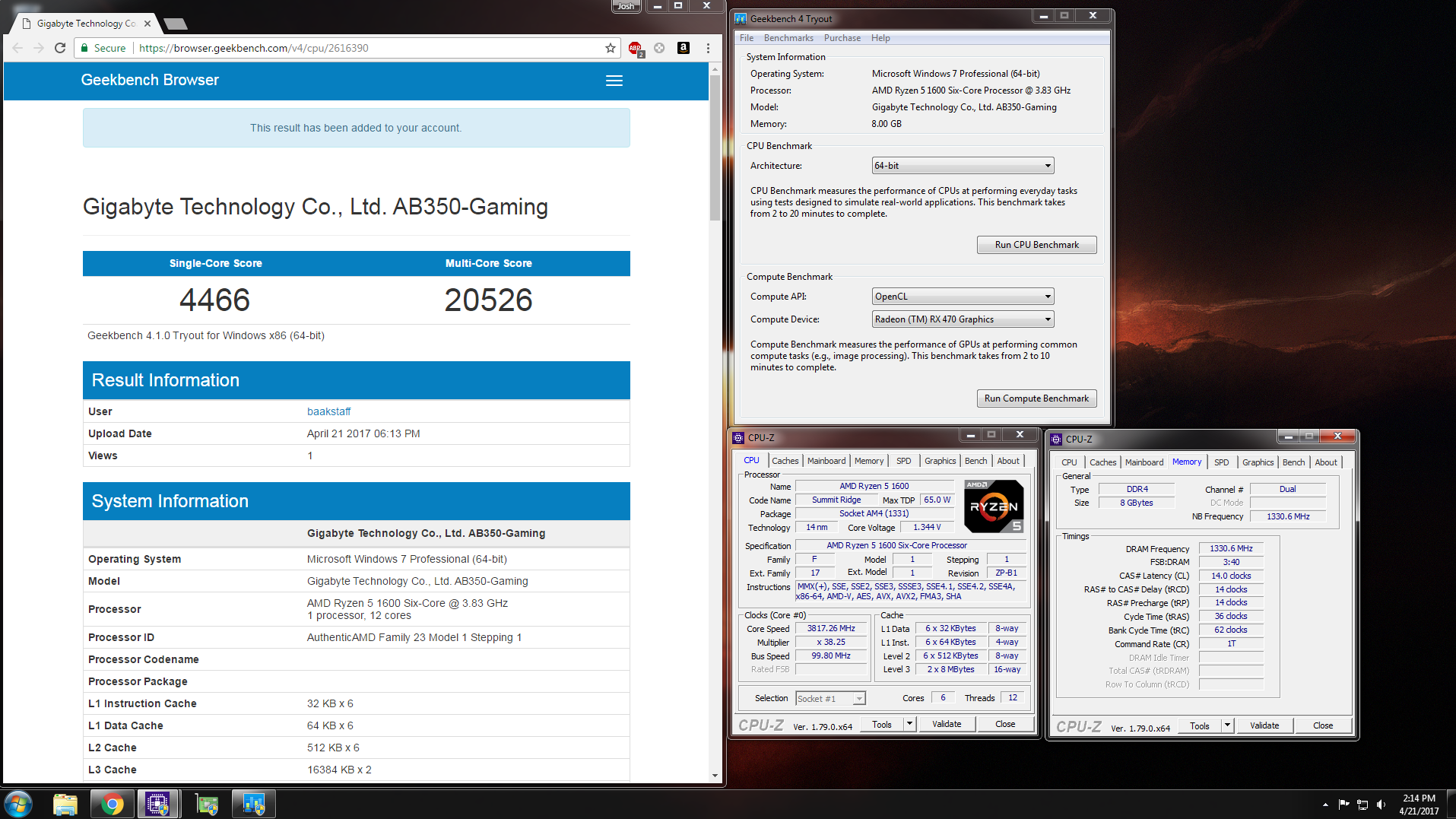Open the Geekbench File menu
1456x819 pixels.
click(747, 38)
